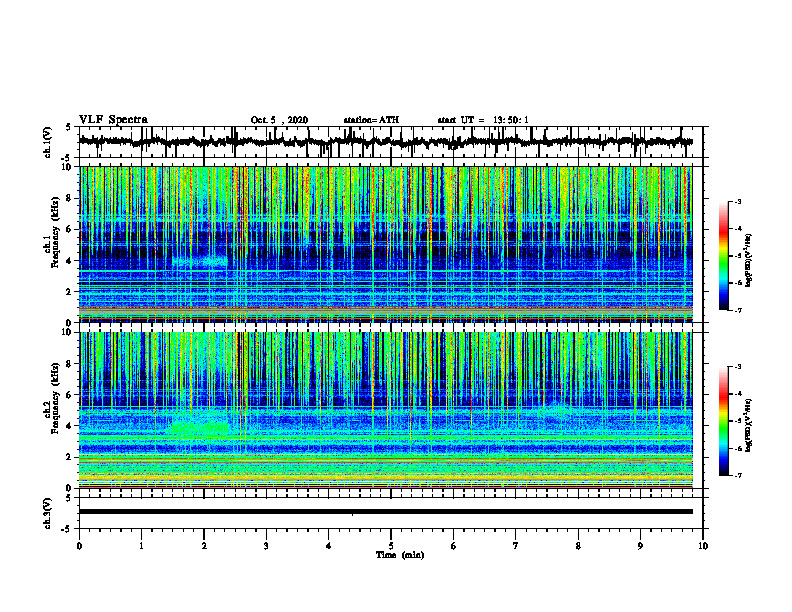Click the ch.1 spectrogram color scale bar
792x612 pixels.
[x=723, y=256]
